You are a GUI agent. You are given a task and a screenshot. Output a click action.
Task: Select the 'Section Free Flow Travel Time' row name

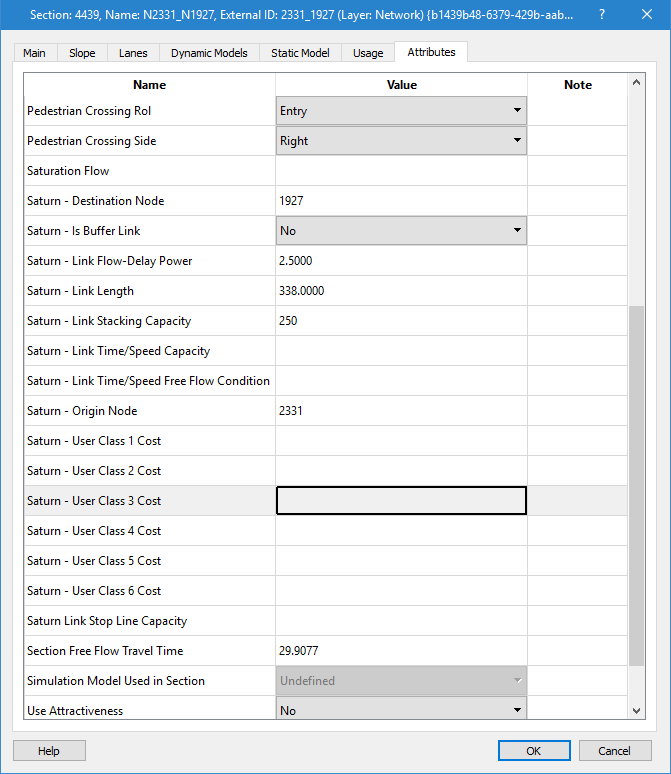coord(105,651)
